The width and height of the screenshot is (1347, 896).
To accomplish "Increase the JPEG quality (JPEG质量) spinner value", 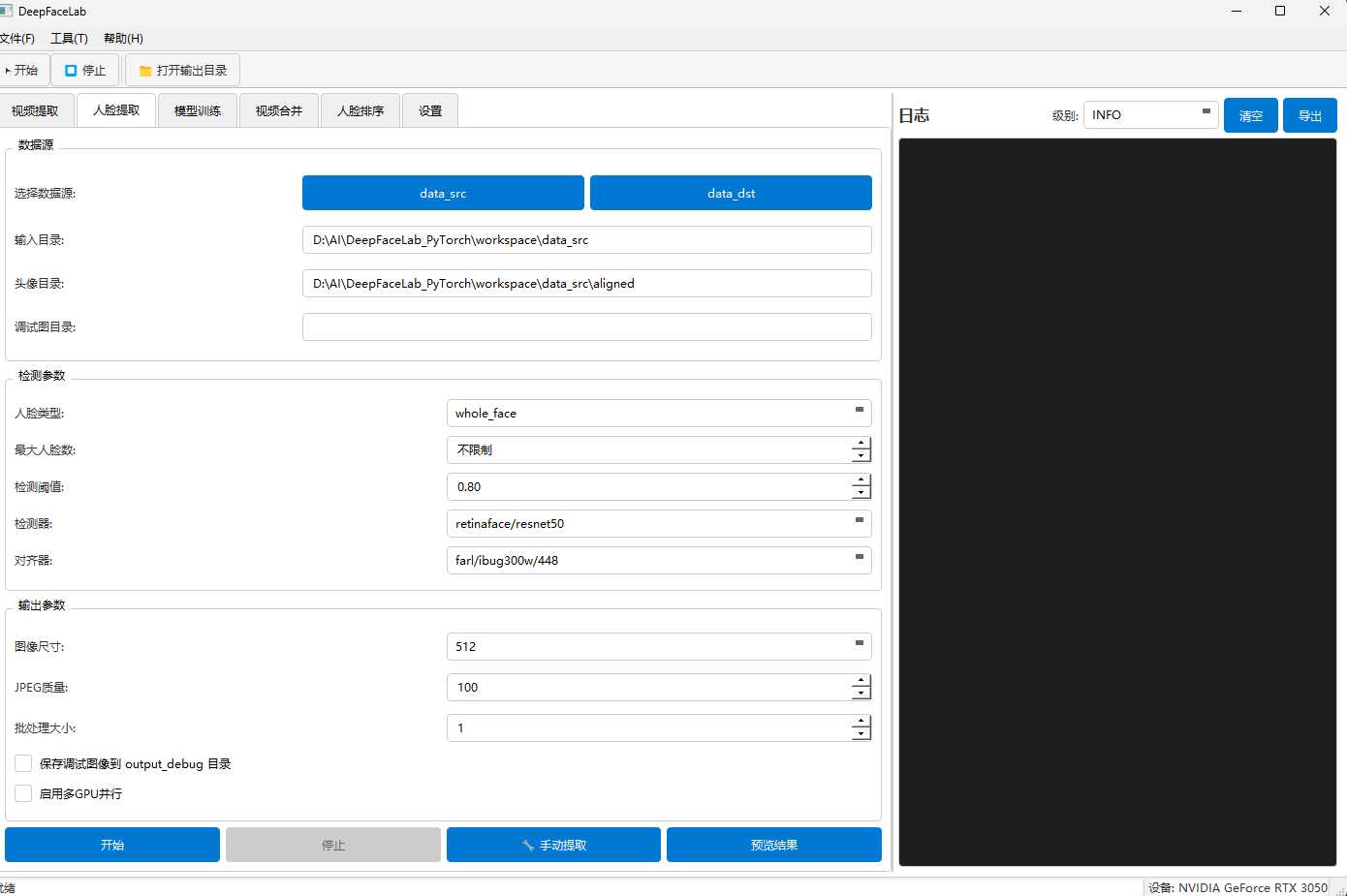I will (861, 681).
